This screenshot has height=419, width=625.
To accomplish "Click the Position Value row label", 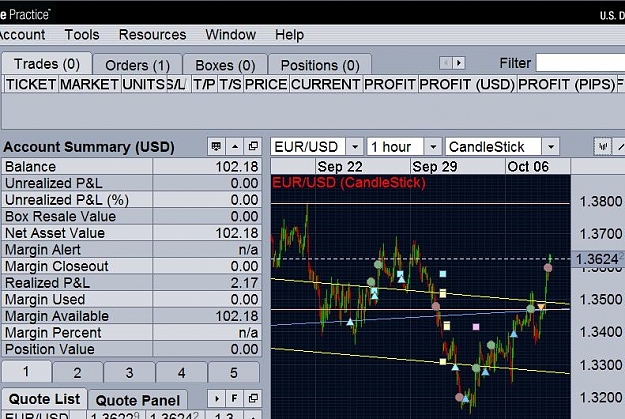I will [50, 349].
